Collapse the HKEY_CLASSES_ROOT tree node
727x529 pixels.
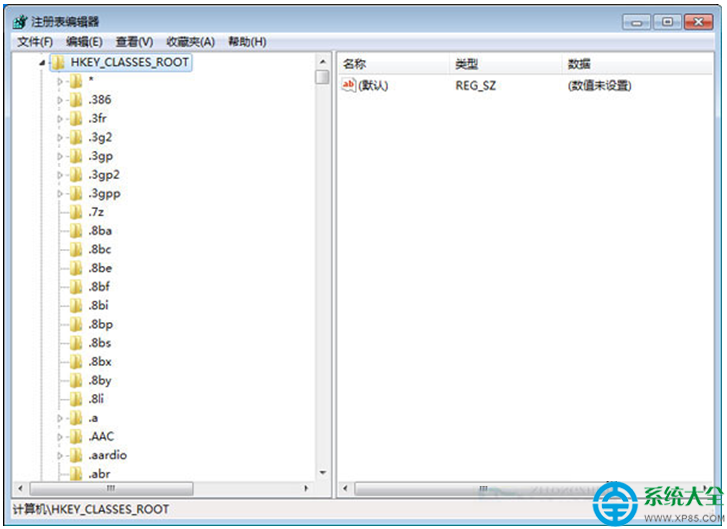[x=43, y=63]
